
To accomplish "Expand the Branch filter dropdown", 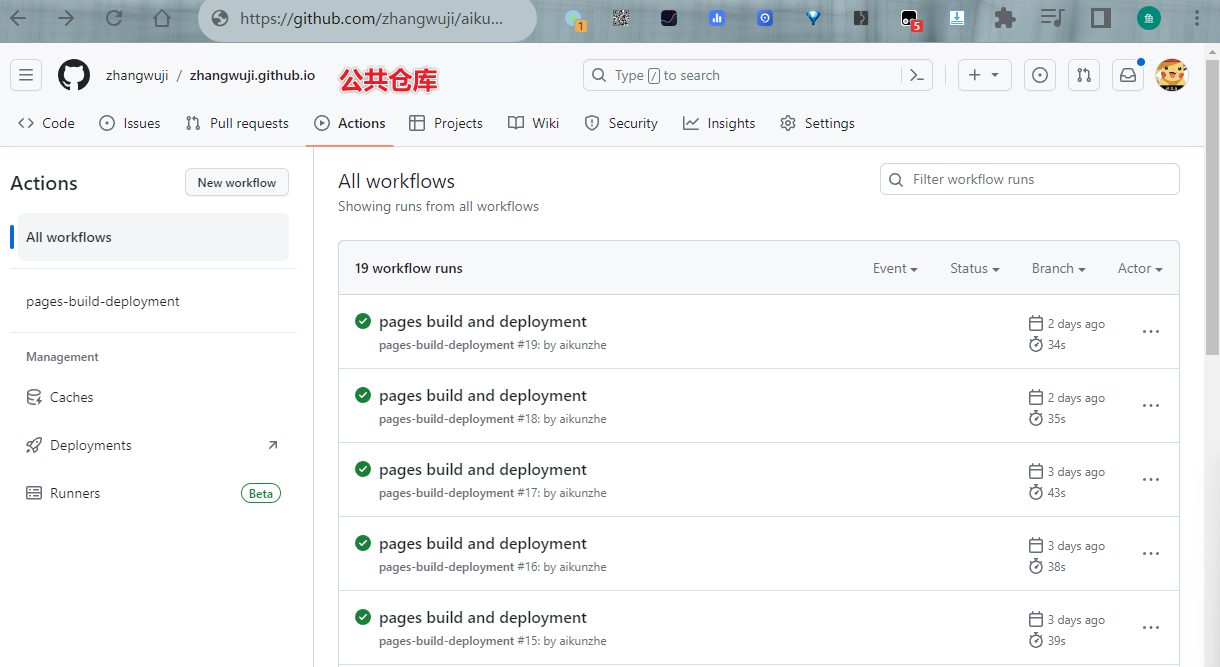I will tap(1058, 268).
